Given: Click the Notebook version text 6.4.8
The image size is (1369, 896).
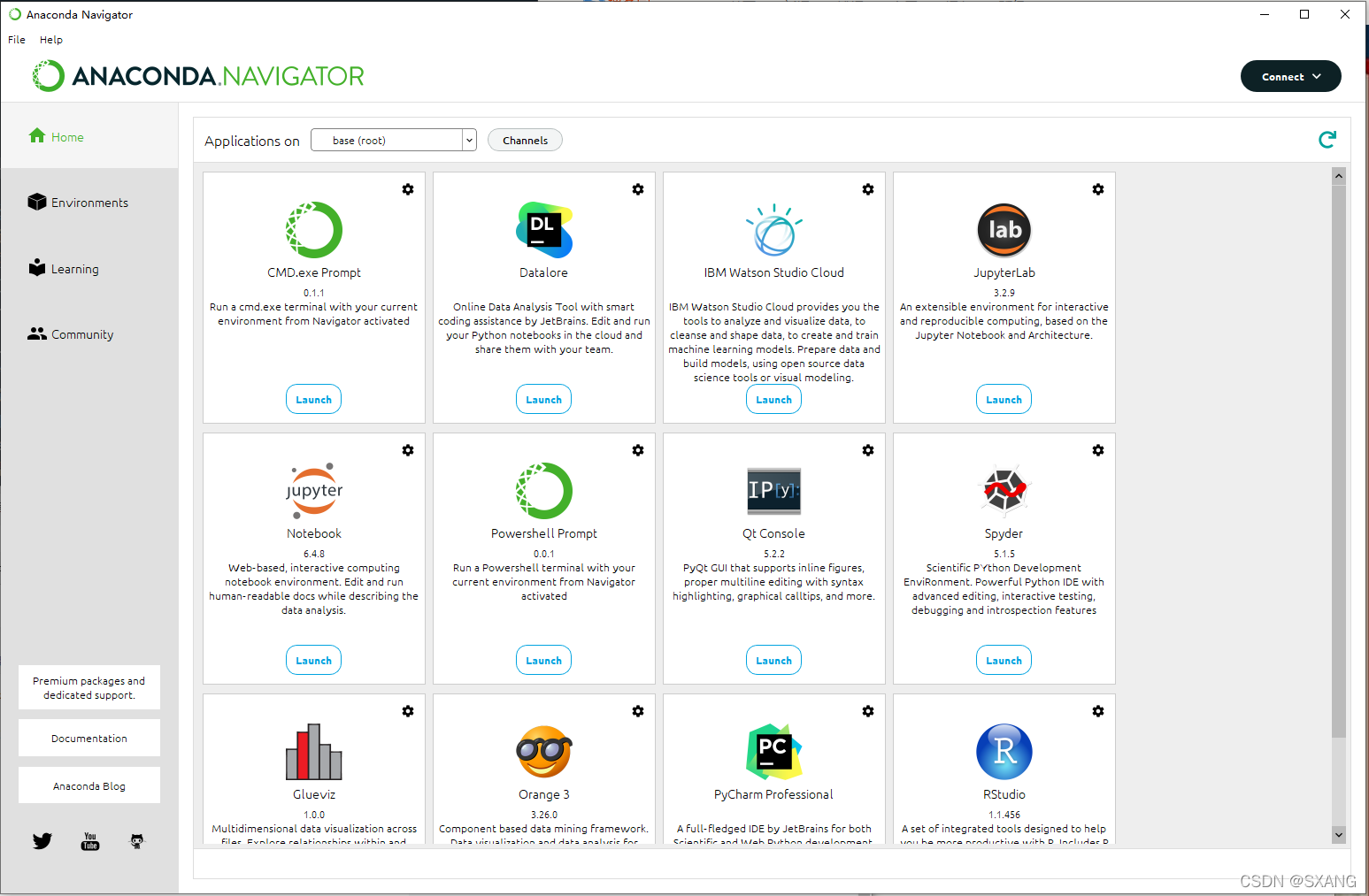Looking at the screenshot, I should pos(314,554).
